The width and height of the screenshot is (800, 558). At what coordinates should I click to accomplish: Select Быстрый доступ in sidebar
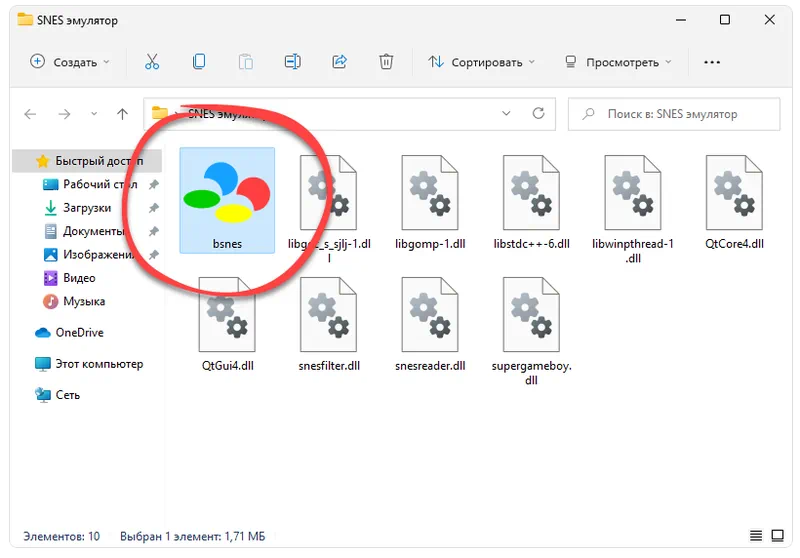(87, 161)
